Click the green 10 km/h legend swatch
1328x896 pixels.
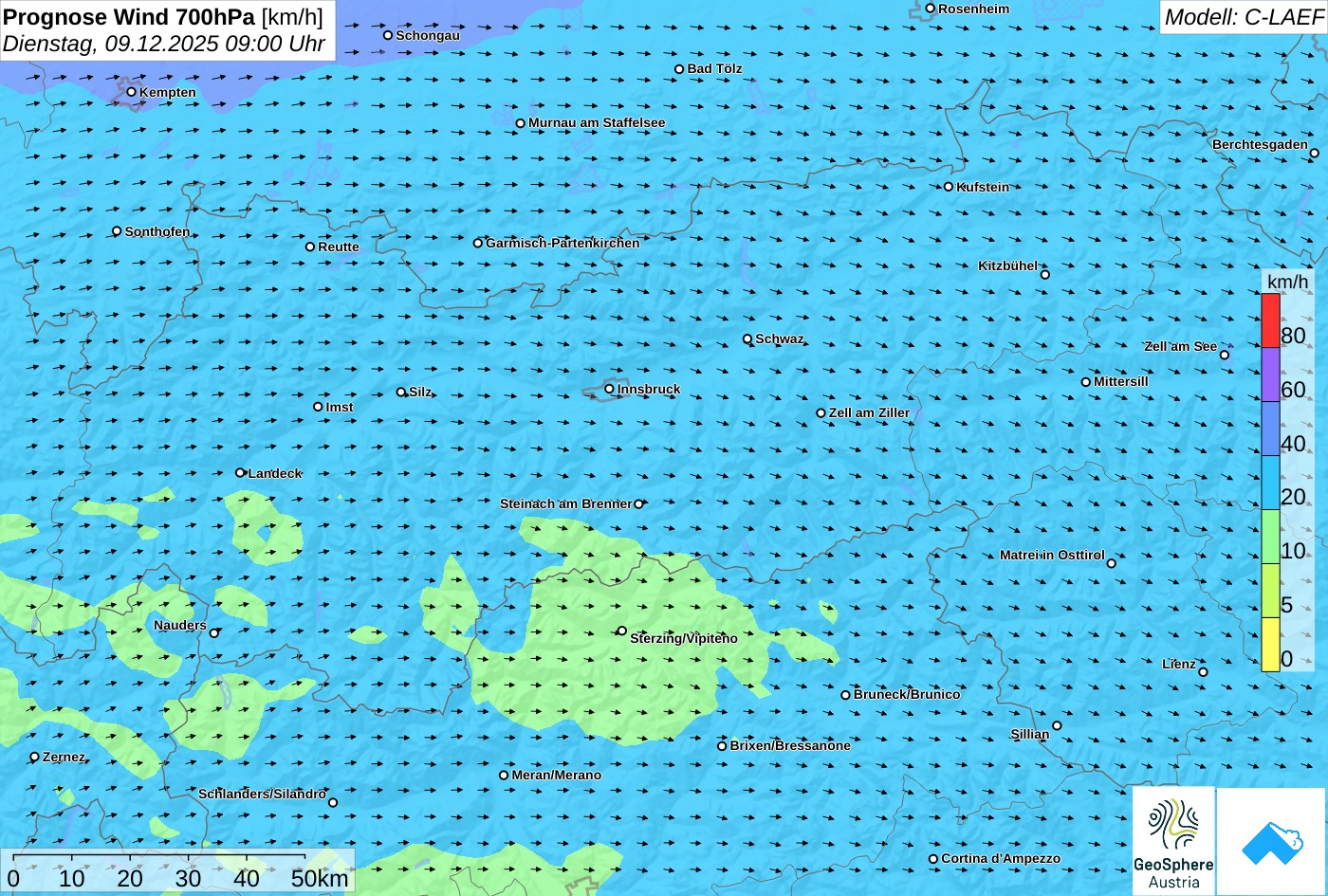click(1270, 537)
